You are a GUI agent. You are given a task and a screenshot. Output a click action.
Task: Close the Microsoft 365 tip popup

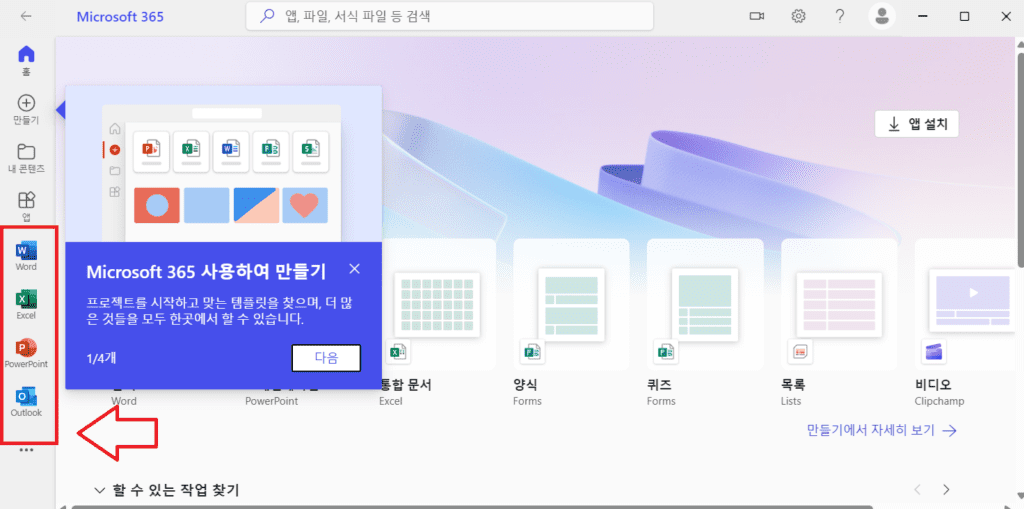coord(355,269)
